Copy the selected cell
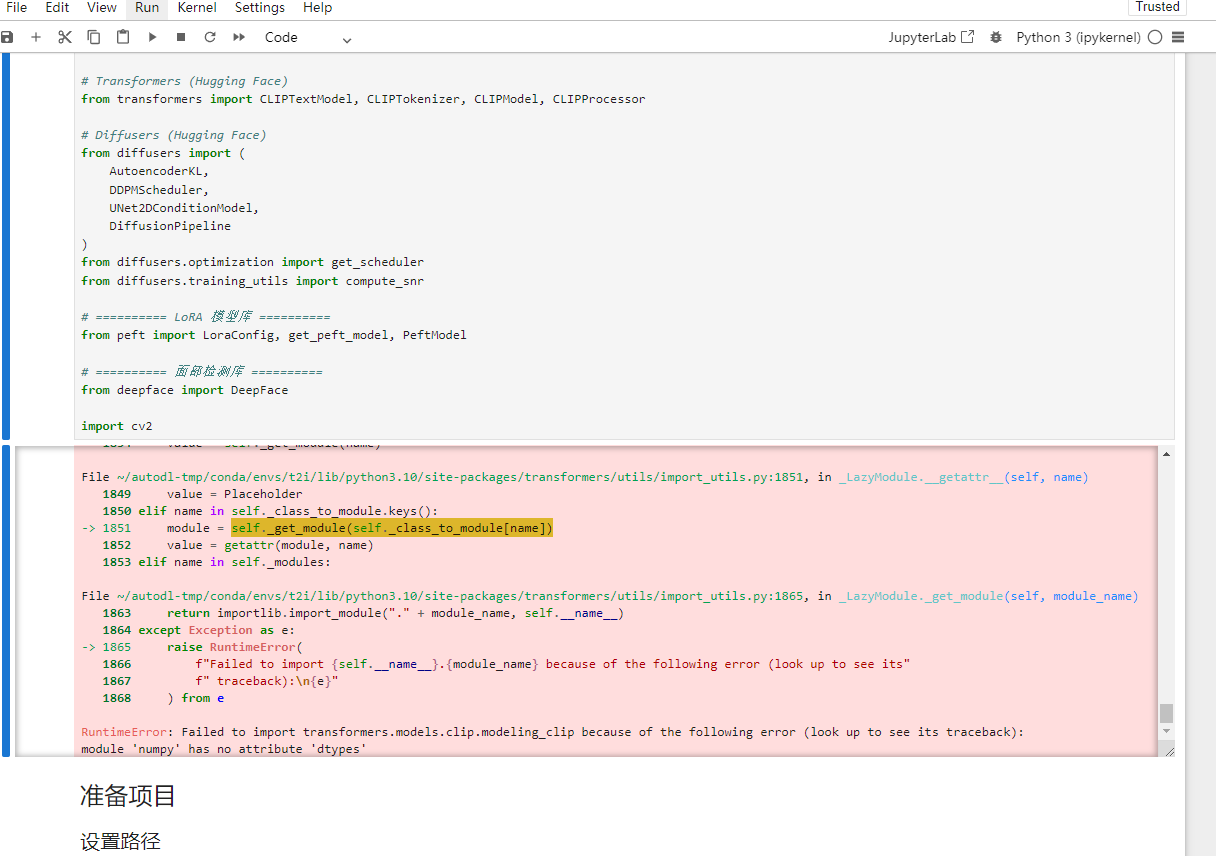This screenshot has width=1216, height=856. (x=94, y=37)
